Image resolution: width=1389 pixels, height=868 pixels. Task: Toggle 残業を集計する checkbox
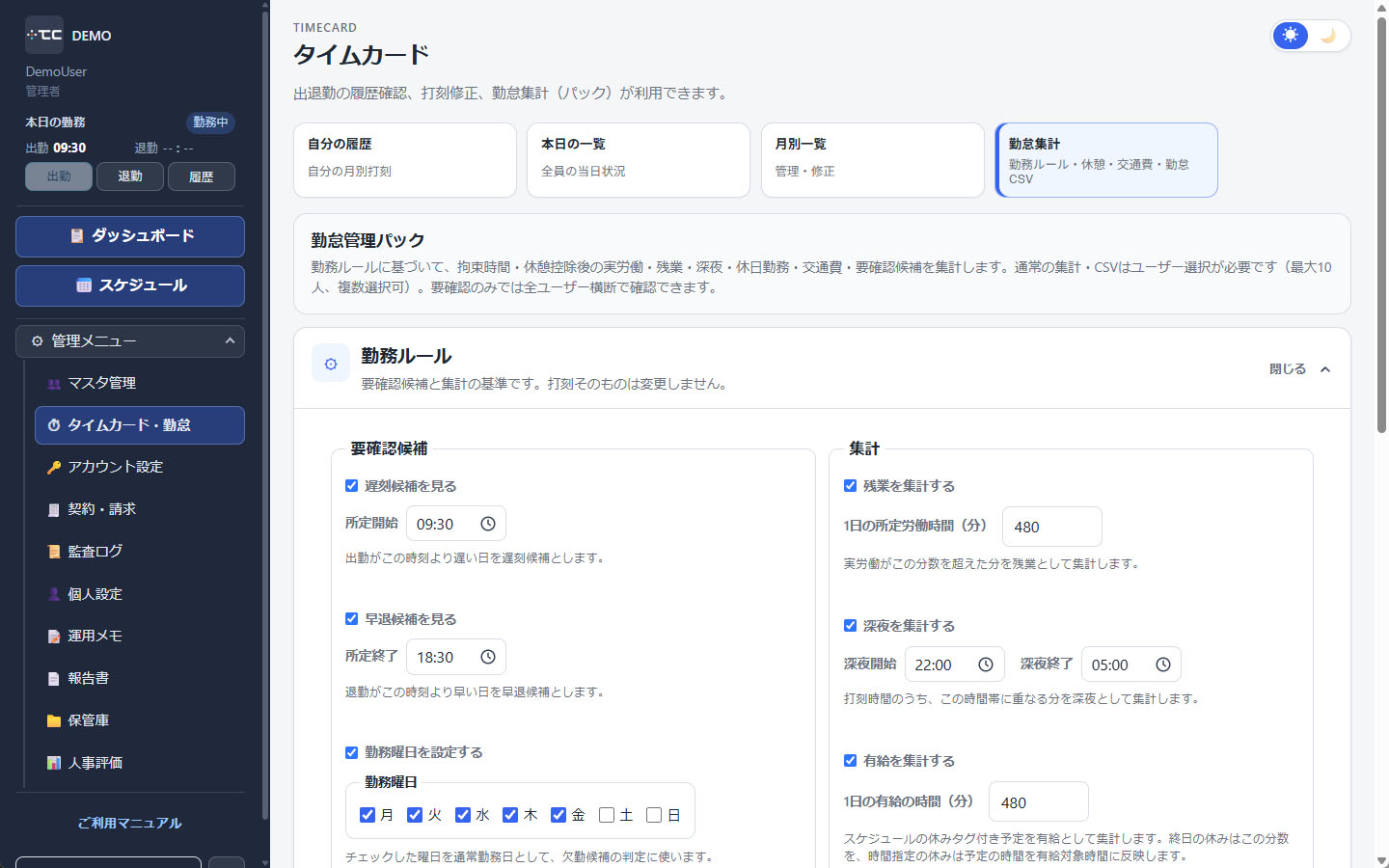(x=851, y=486)
